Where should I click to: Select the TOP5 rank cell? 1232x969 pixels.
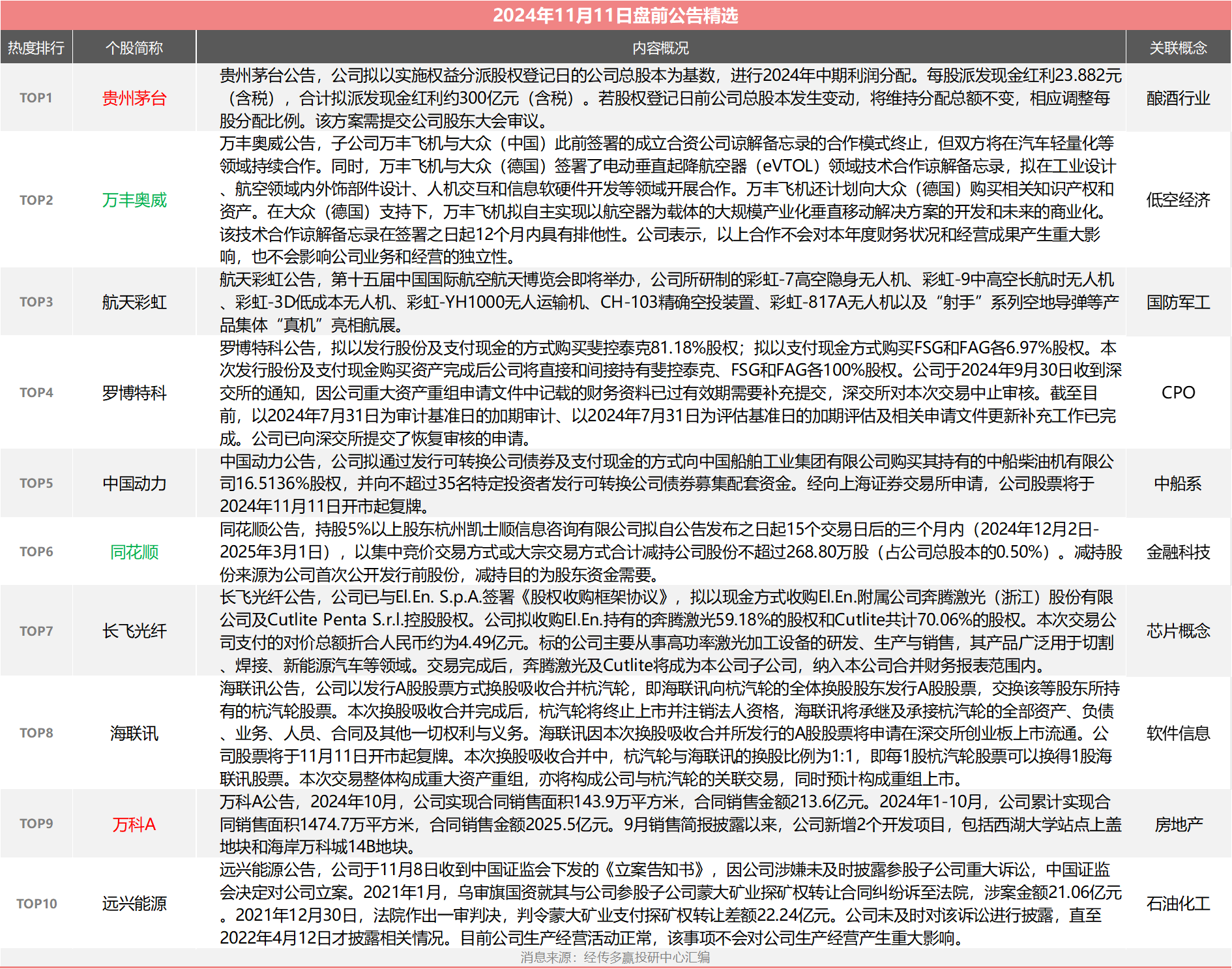click(x=36, y=483)
